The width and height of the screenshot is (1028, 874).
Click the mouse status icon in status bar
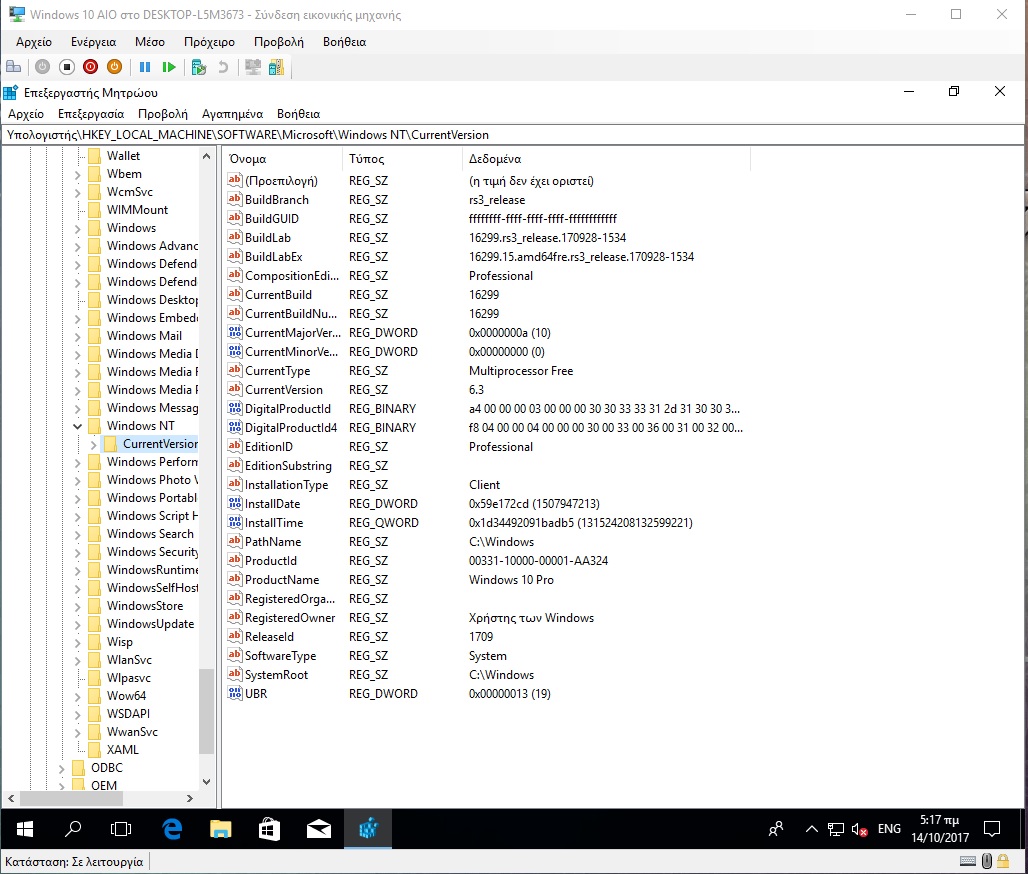(x=987, y=861)
